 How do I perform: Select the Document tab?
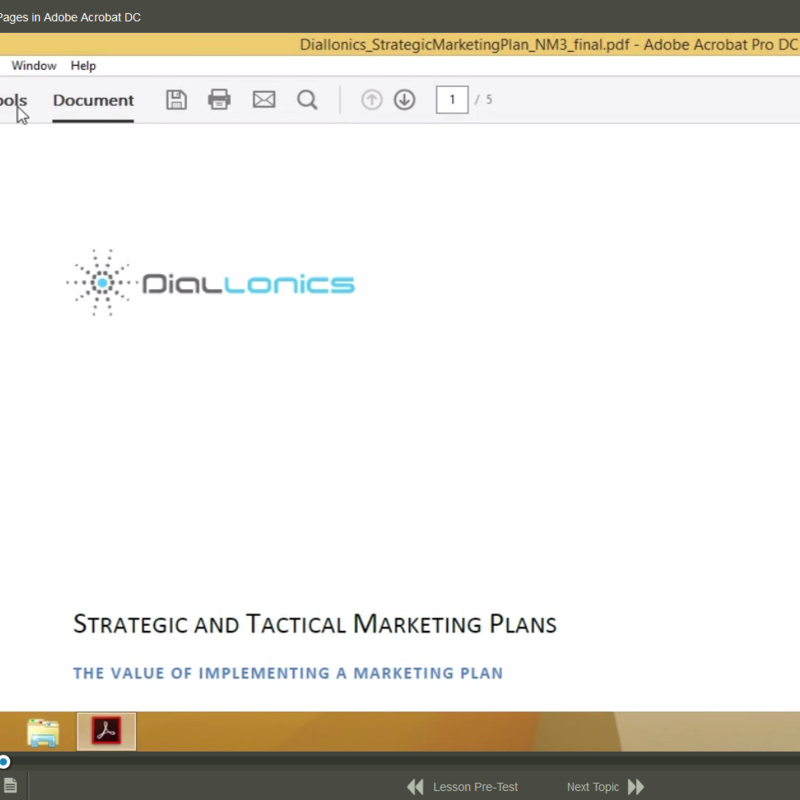(93, 100)
